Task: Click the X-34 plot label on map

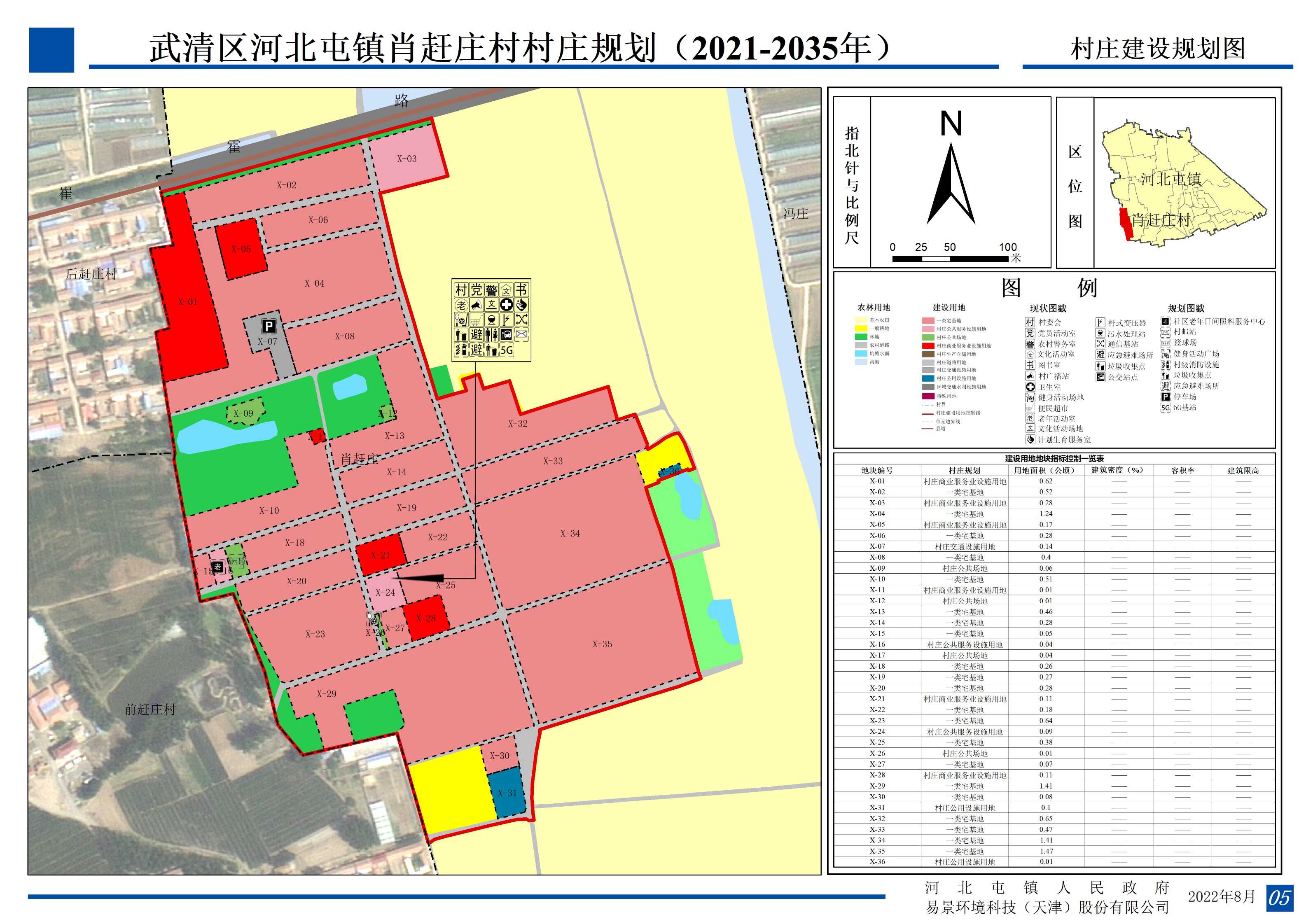Action: pyautogui.click(x=570, y=533)
